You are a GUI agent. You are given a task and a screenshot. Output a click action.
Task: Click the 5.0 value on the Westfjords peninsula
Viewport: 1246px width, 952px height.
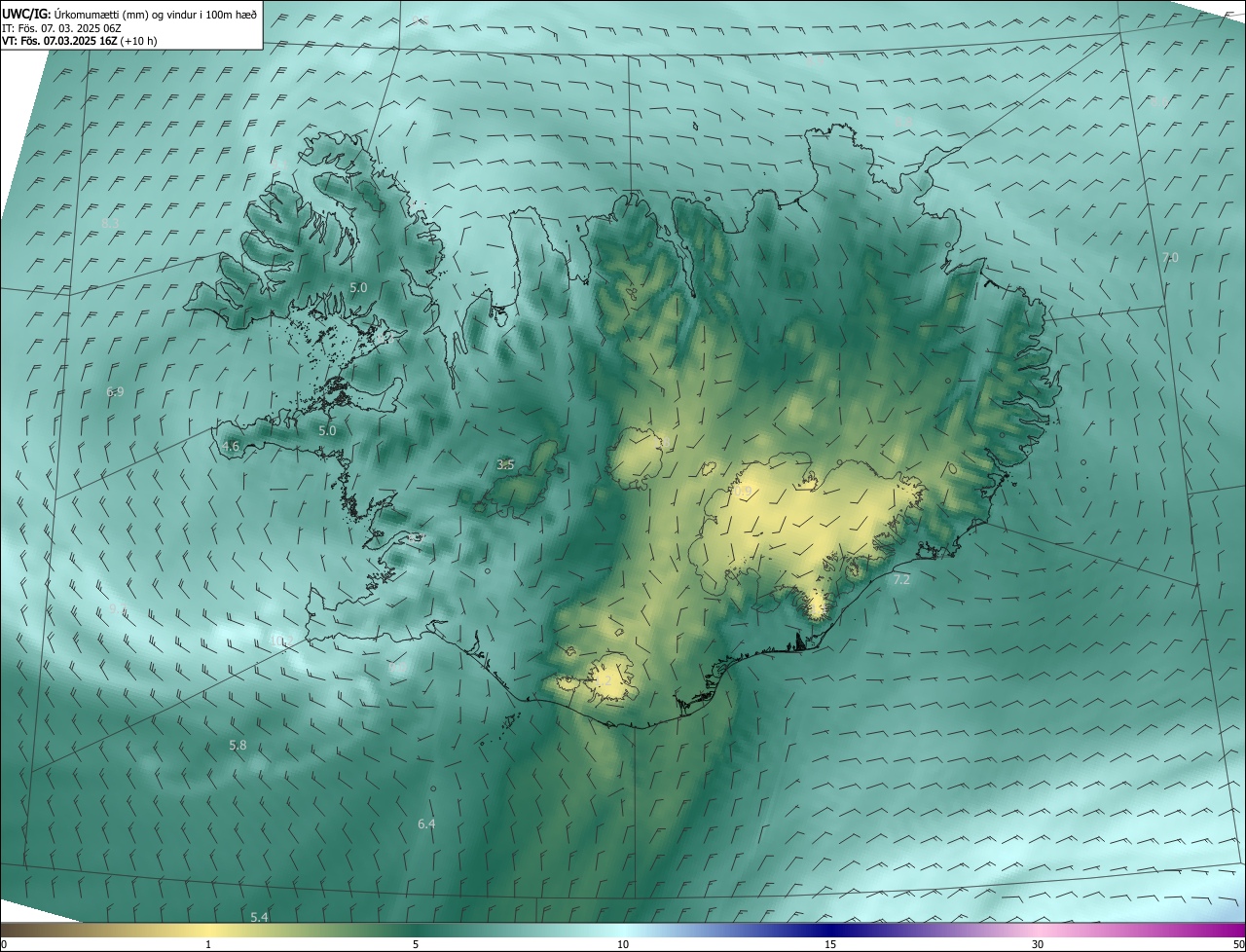358,288
